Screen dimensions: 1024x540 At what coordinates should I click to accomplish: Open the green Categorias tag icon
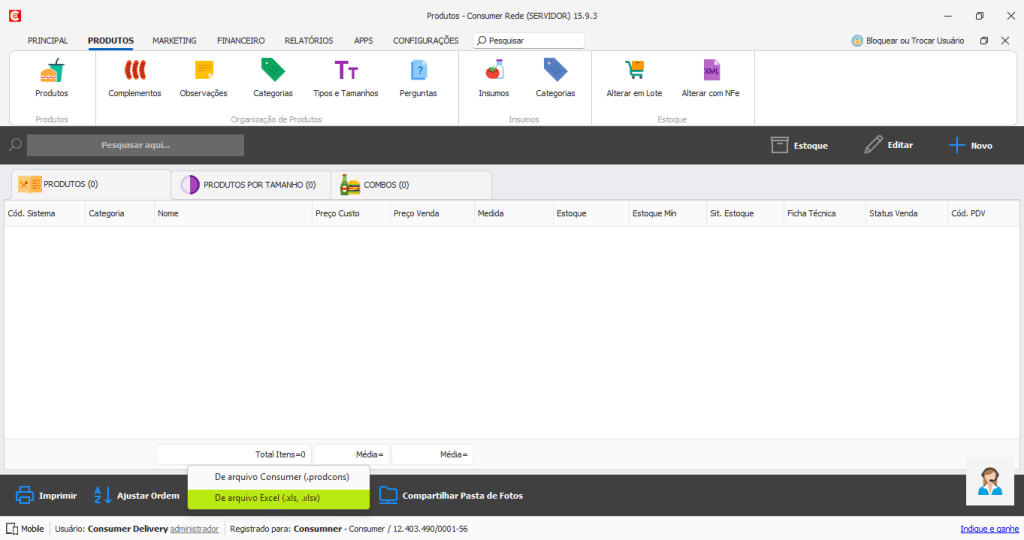pyautogui.click(x=273, y=72)
